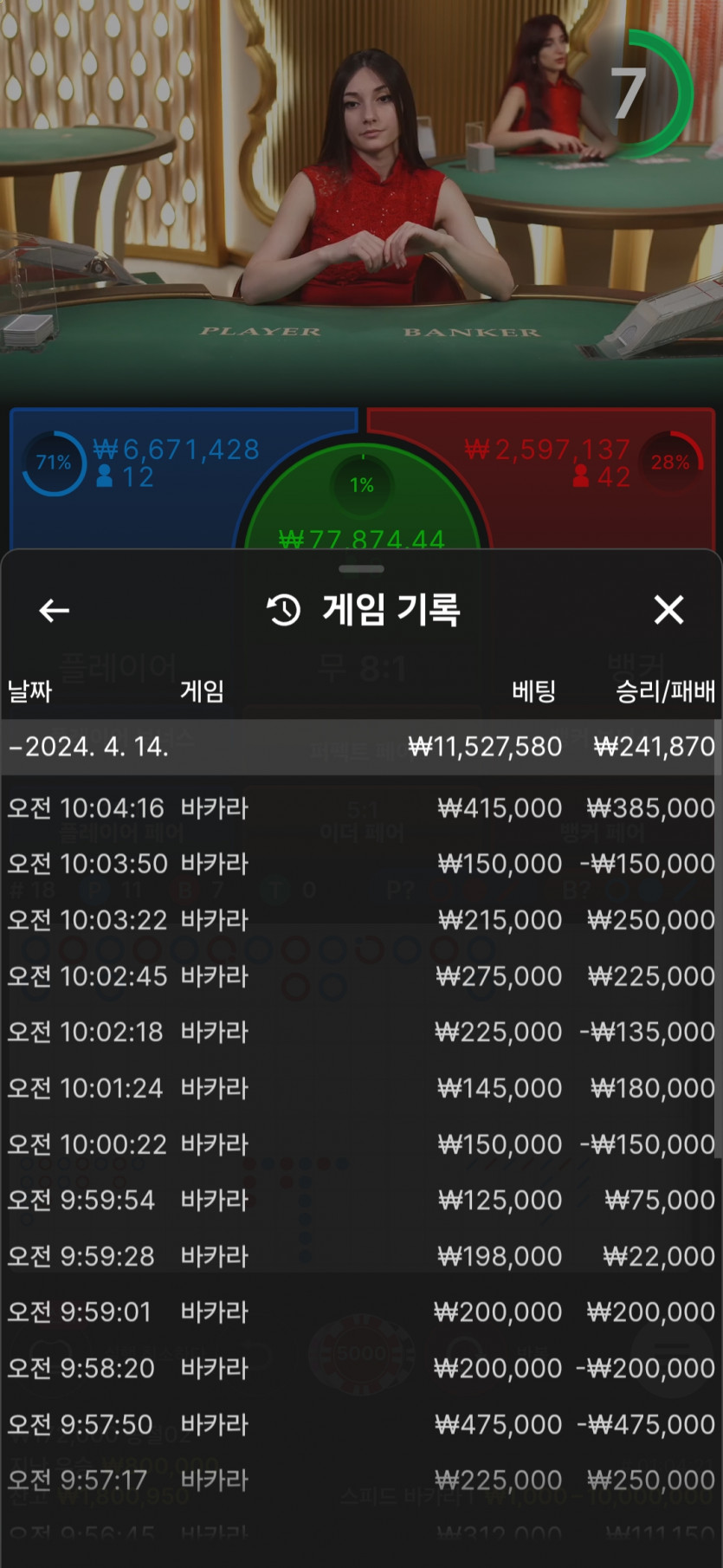Close the 게임 기록 panel with X
The width and height of the screenshot is (723, 1568).
668,610
